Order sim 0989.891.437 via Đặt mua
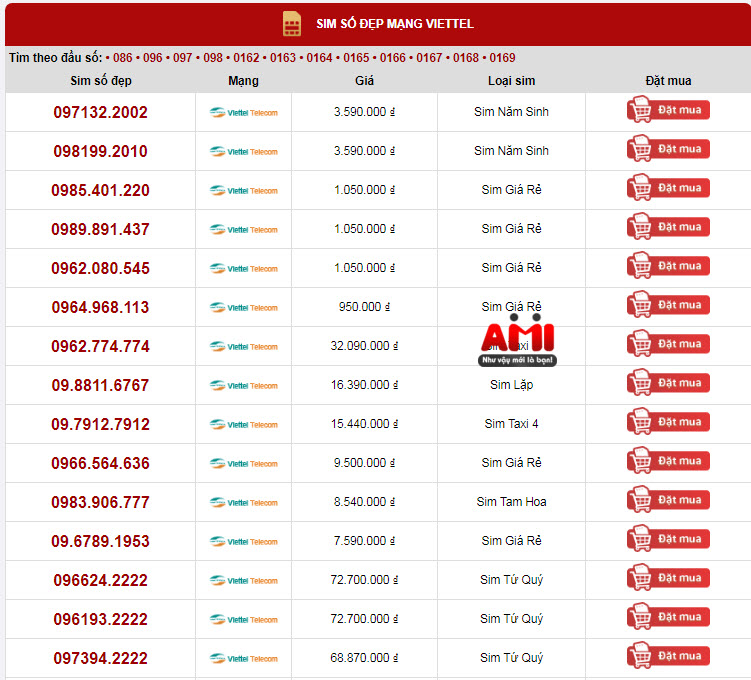This screenshot has width=751, height=680. pos(668,227)
